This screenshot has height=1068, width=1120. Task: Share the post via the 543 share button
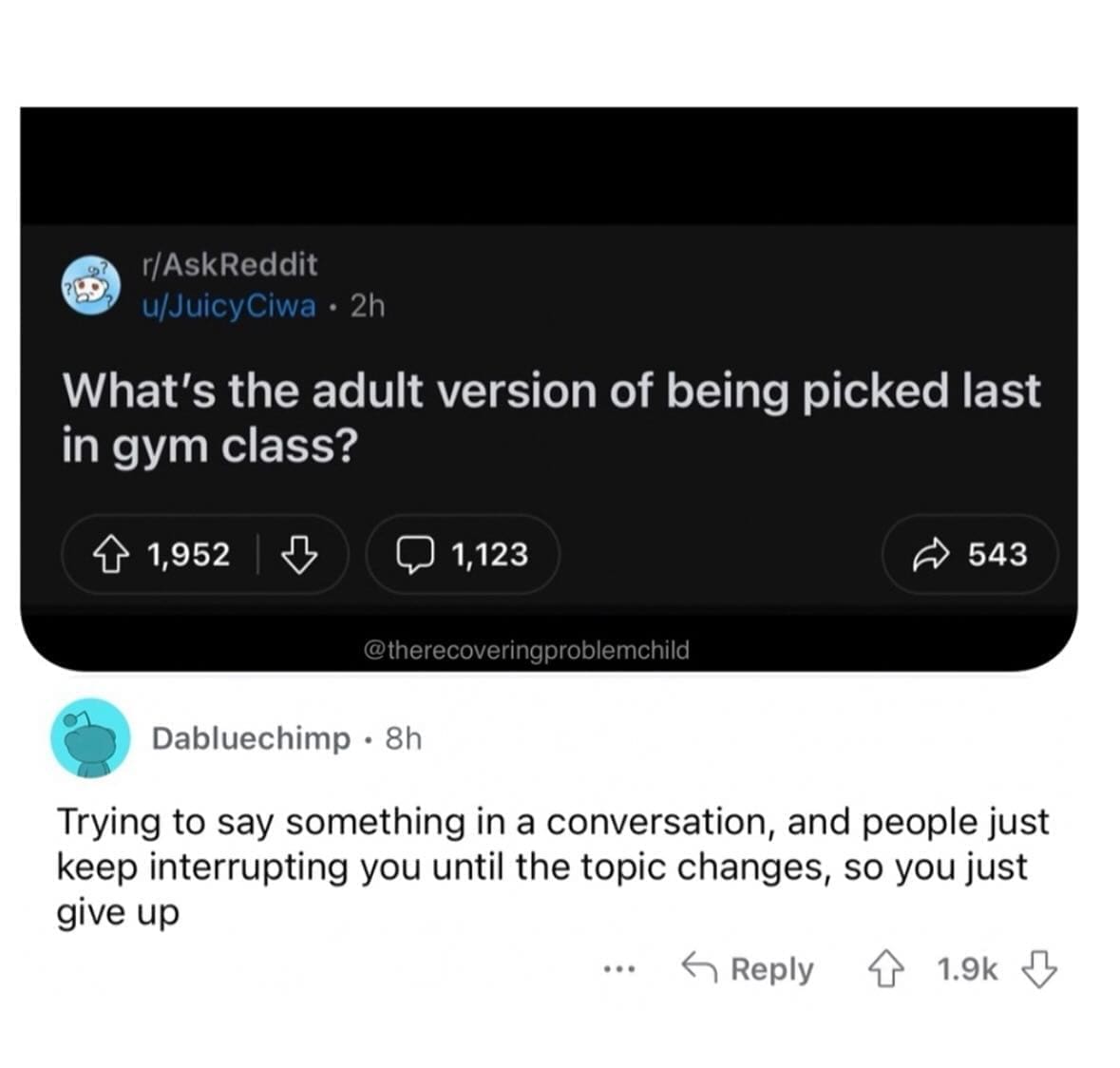(970, 555)
